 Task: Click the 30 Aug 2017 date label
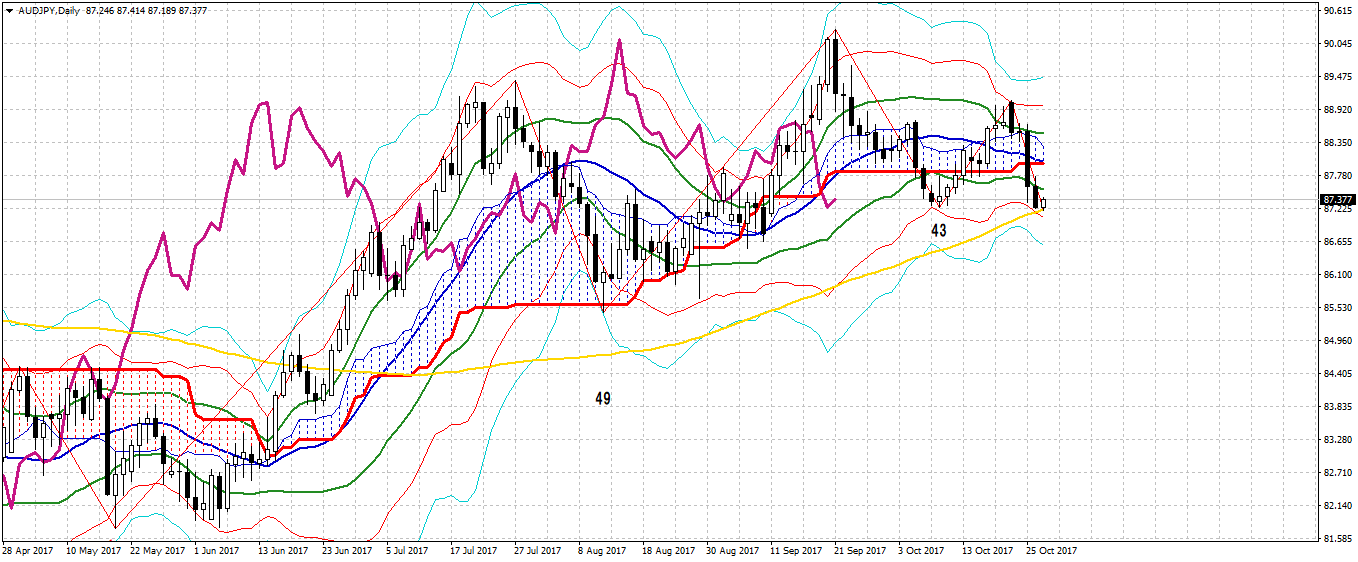point(733,551)
